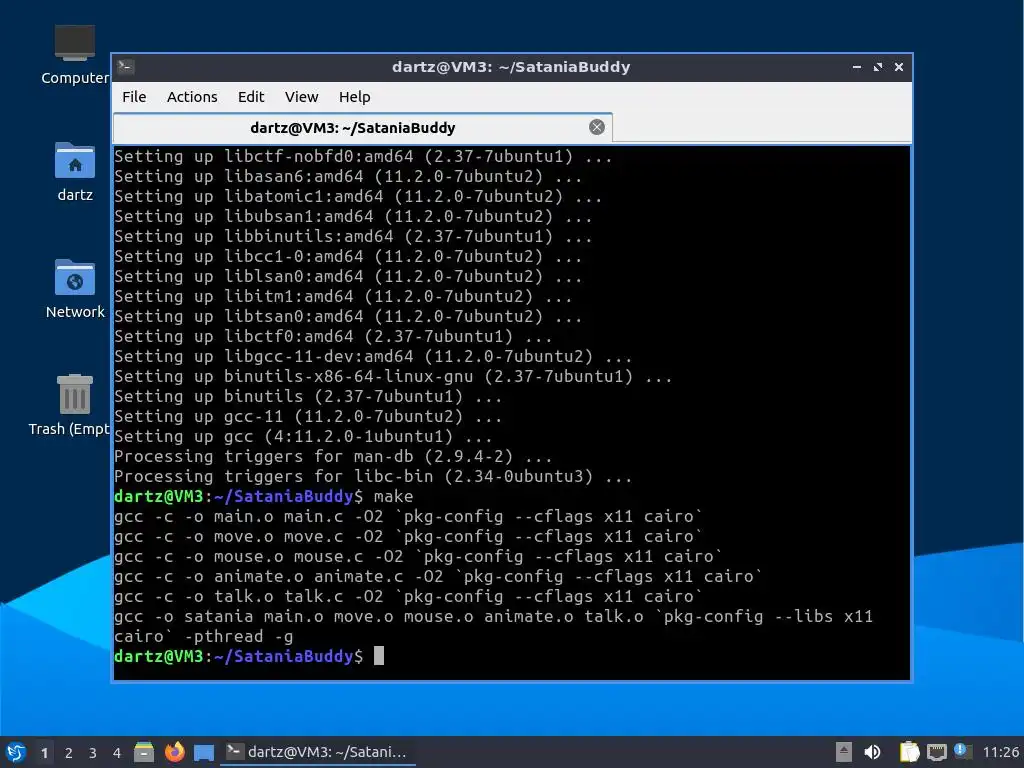
Task: Close the dartz@VM3 terminal tab
Action: [x=596, y=127]
